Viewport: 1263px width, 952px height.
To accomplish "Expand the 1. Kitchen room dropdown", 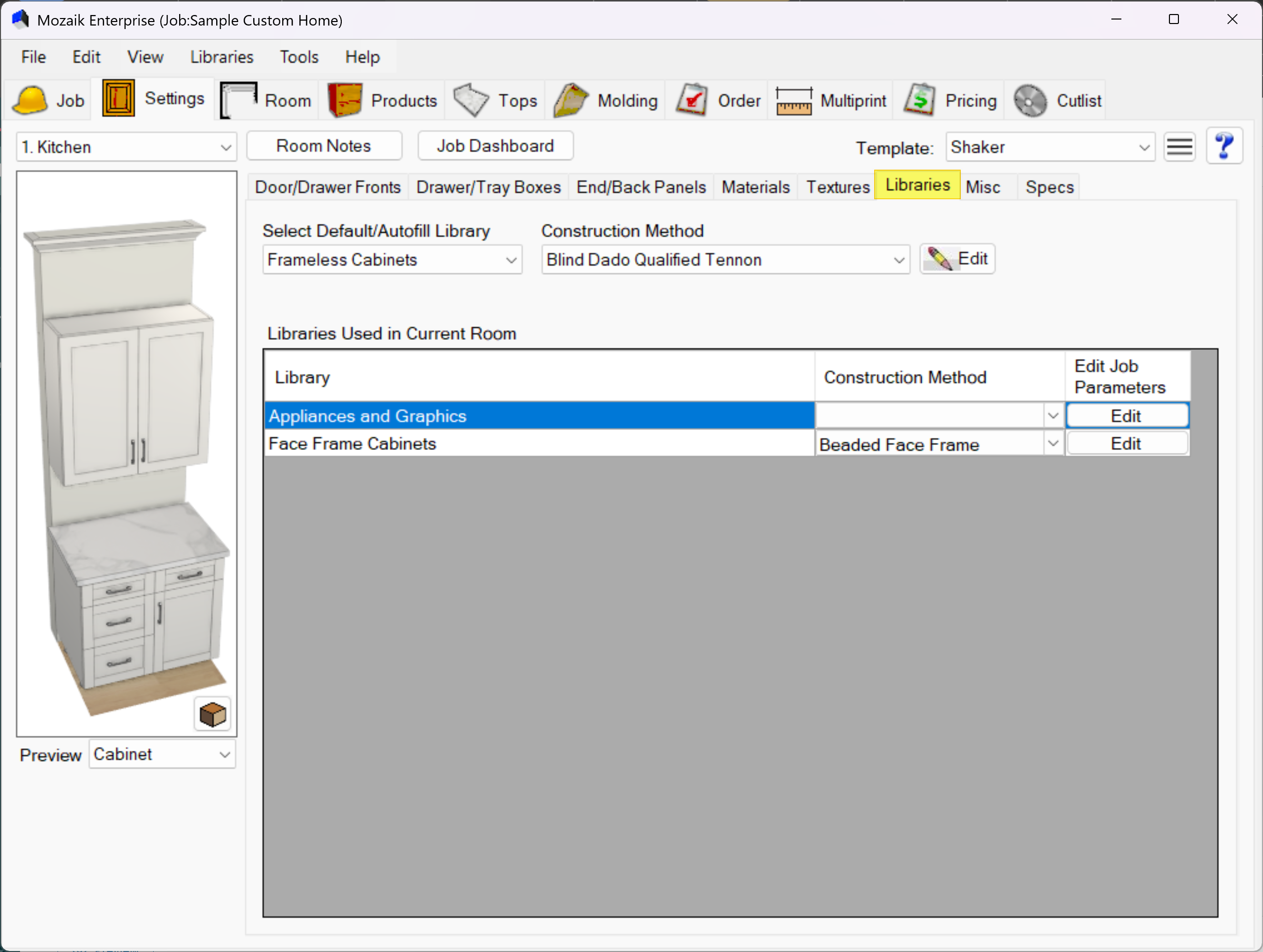I will [x=226, y=147].
